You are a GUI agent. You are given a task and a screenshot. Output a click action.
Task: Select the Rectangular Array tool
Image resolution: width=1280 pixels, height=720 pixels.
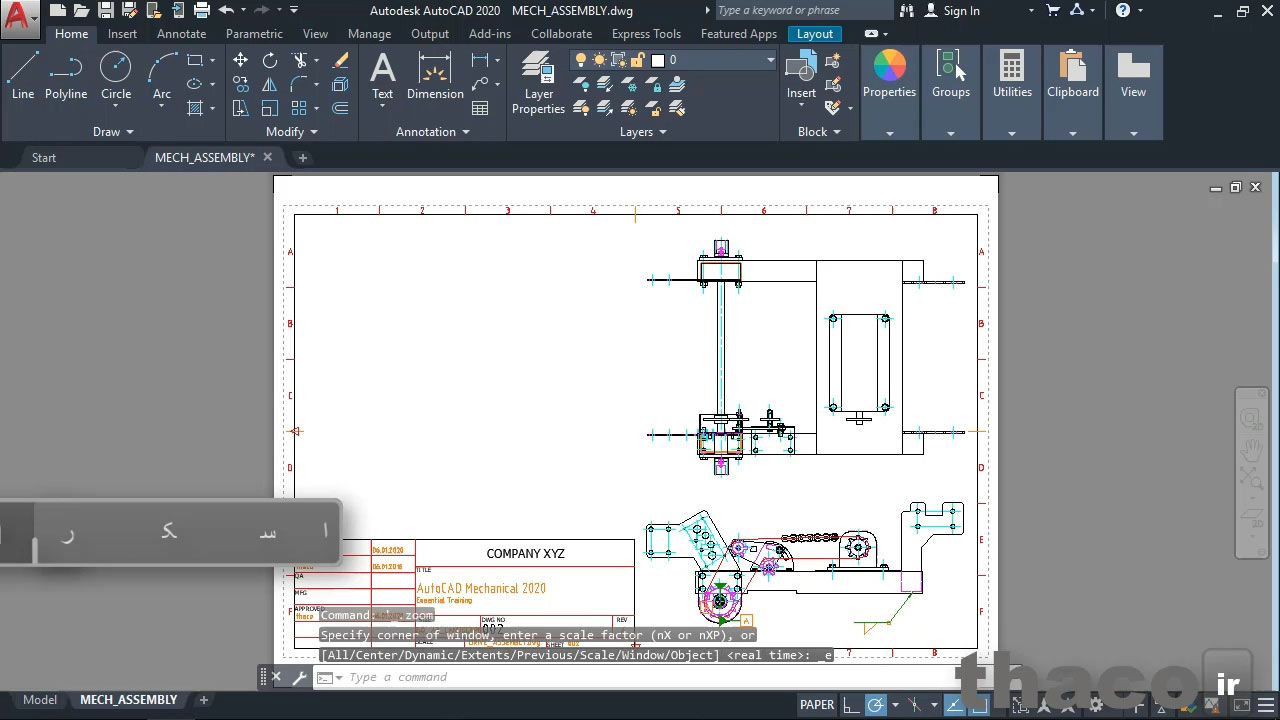click(299, 108)
